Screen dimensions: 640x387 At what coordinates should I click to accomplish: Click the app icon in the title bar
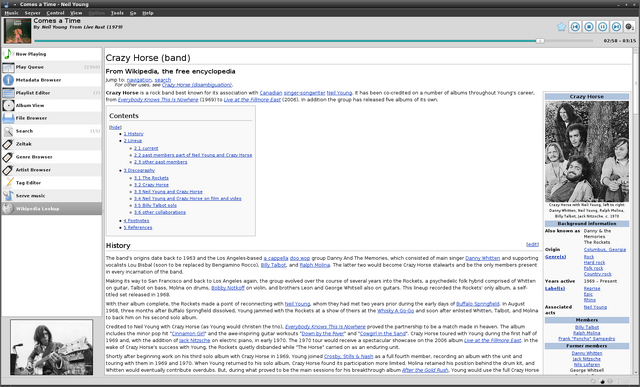point(6,4)
